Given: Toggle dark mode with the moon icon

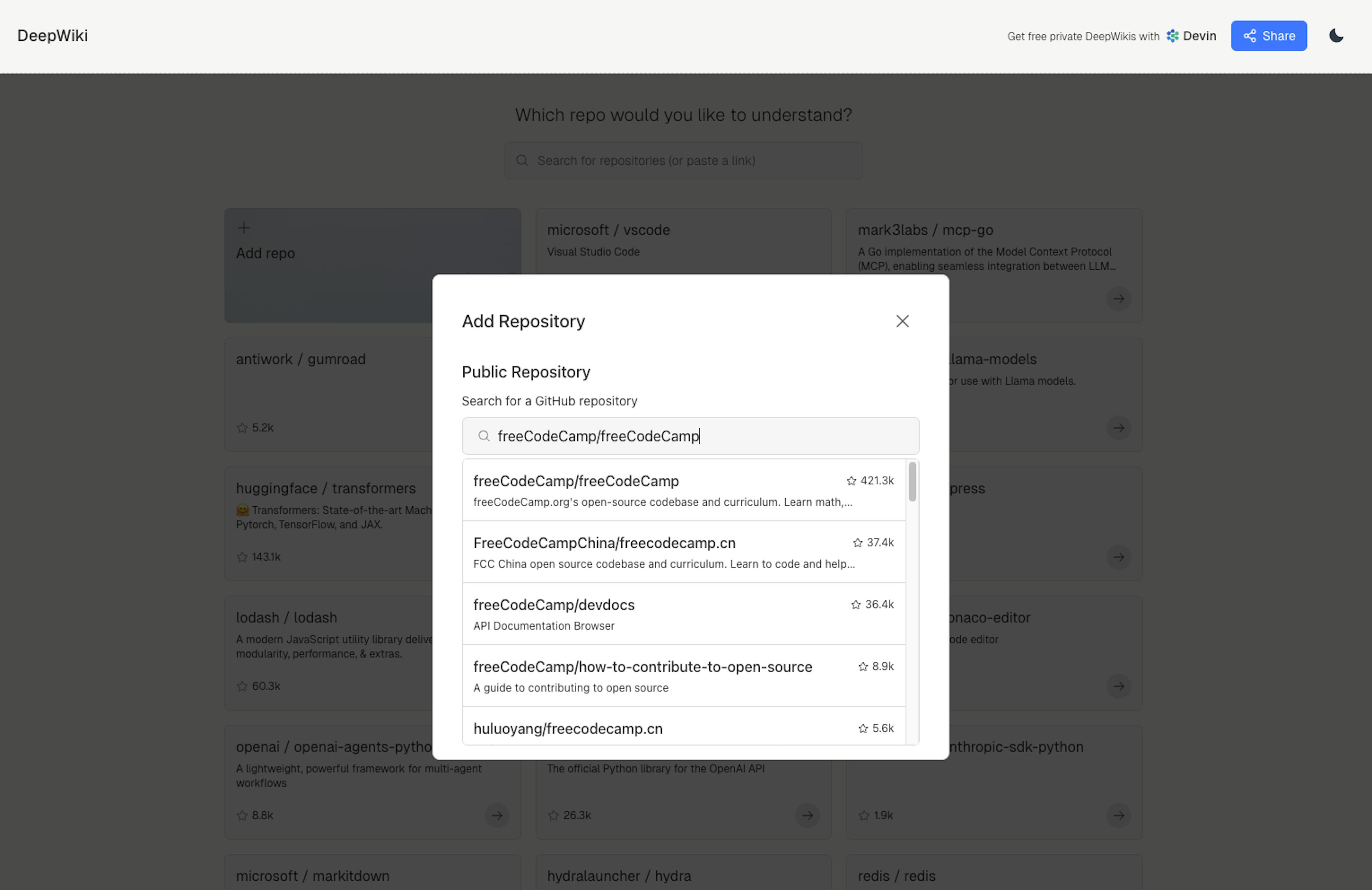Looking at the screenshot, I should click(1336, 35).
